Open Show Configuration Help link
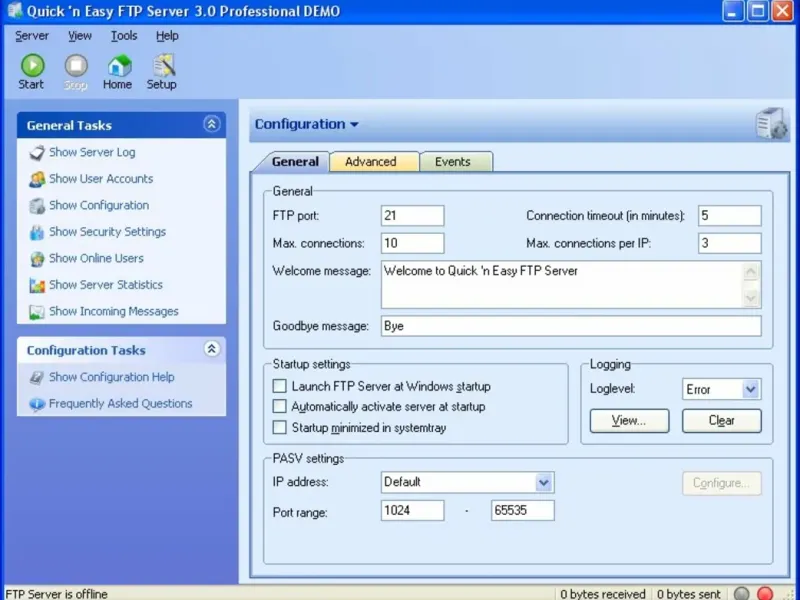 [112, 377]
